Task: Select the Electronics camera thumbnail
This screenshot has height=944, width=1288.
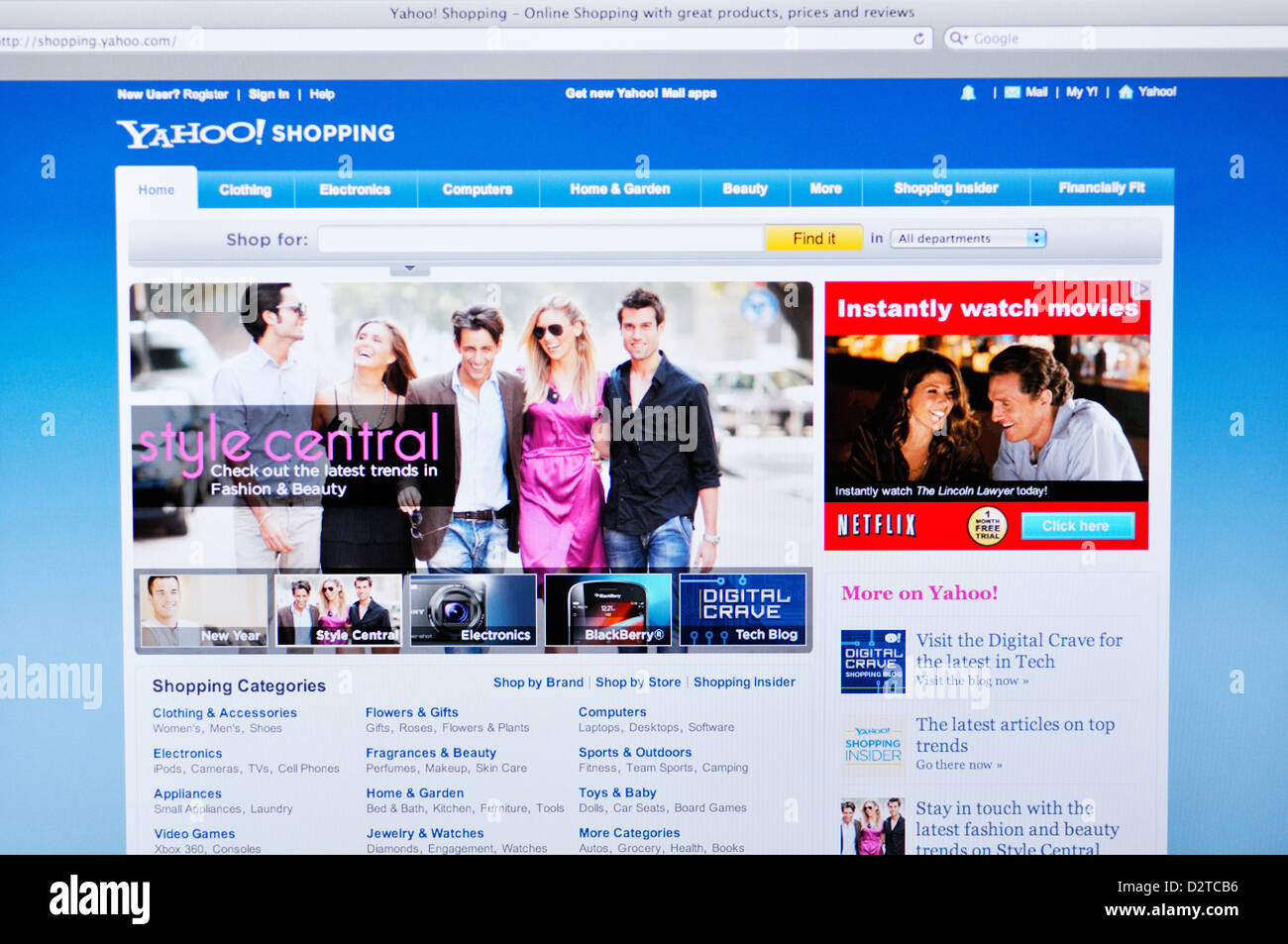Action: tap(473, 610)
